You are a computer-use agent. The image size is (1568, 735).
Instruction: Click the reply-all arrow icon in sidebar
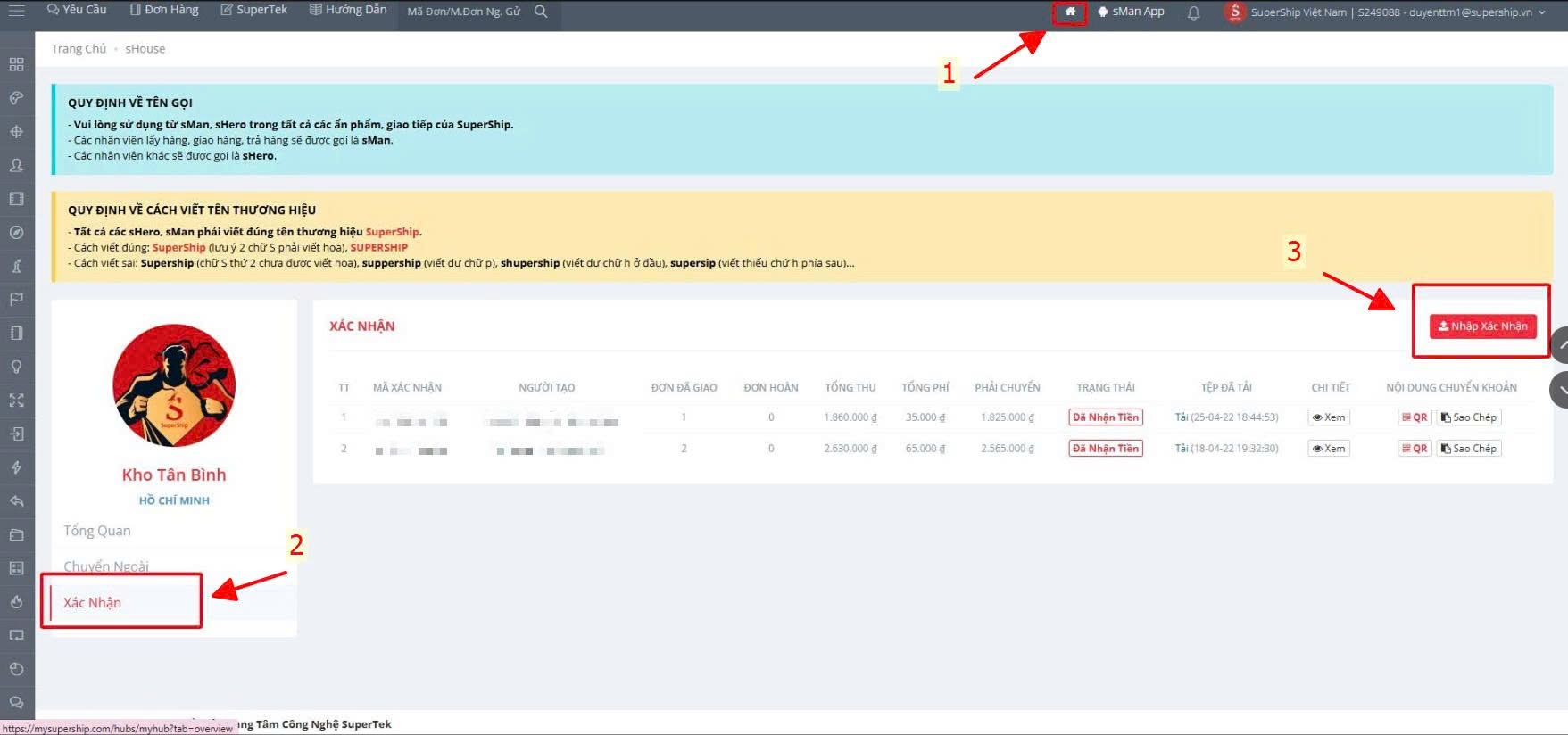[x=16, y=501]
